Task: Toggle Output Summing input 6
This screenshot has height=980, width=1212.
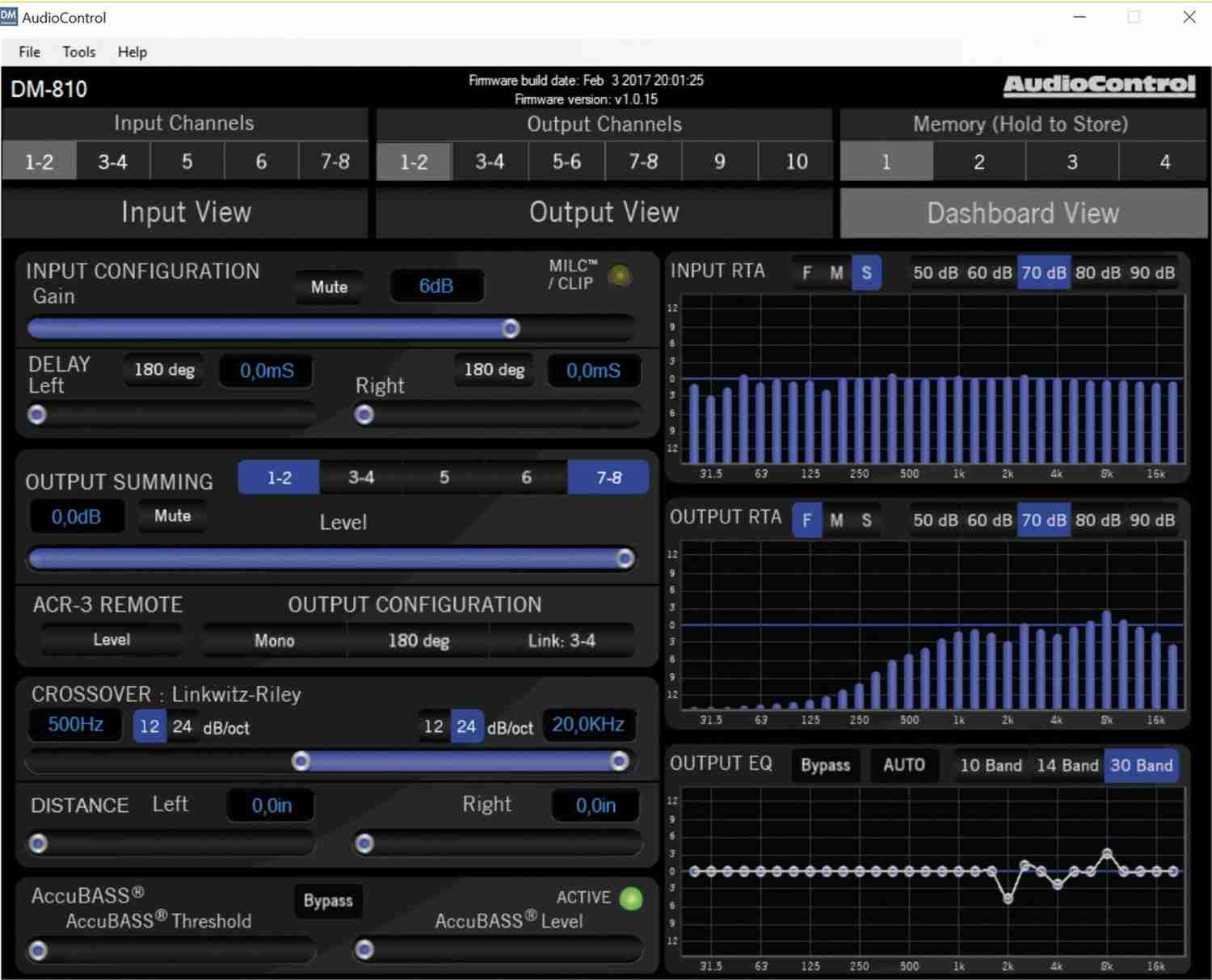Action: click(x=526, y=477)
